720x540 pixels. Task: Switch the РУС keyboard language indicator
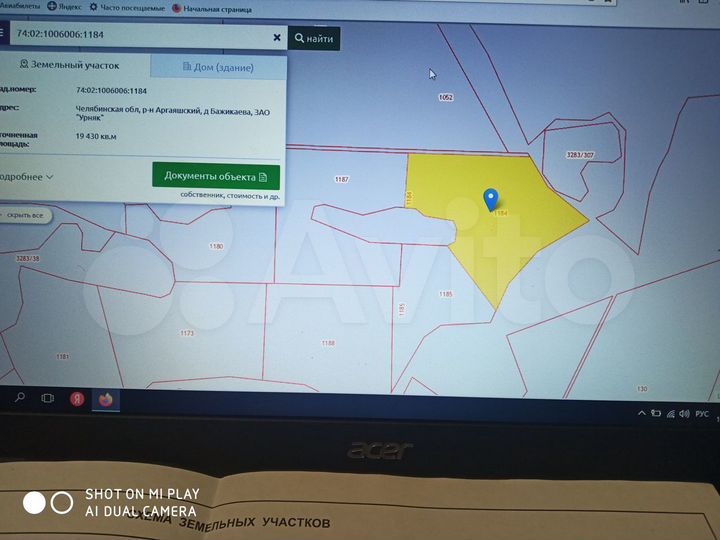tap(702, 414)
